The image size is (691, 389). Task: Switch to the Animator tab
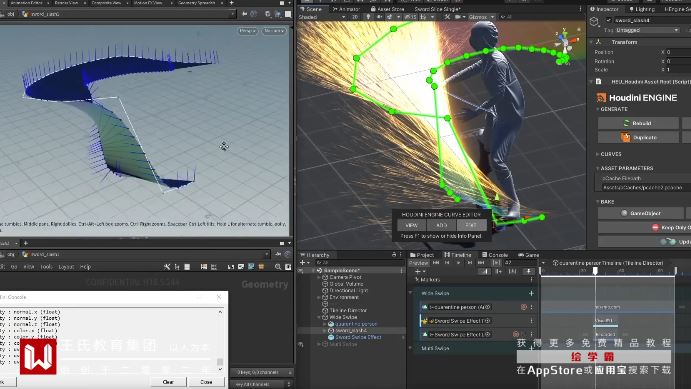point(346,9)
